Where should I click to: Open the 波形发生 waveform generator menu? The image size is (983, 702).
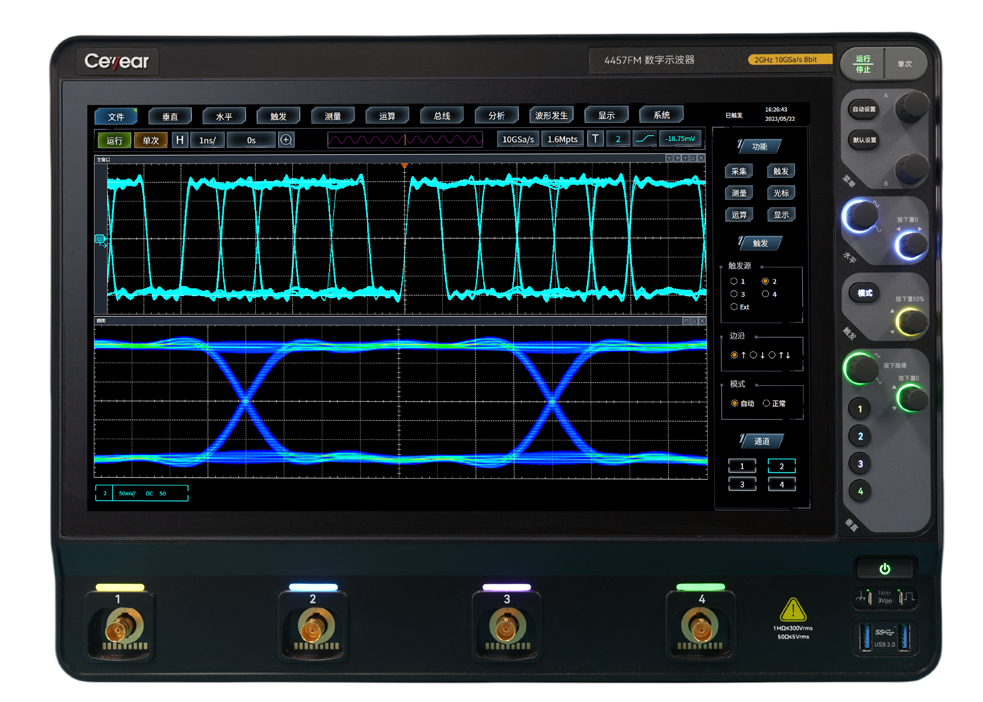coord(550,116)
